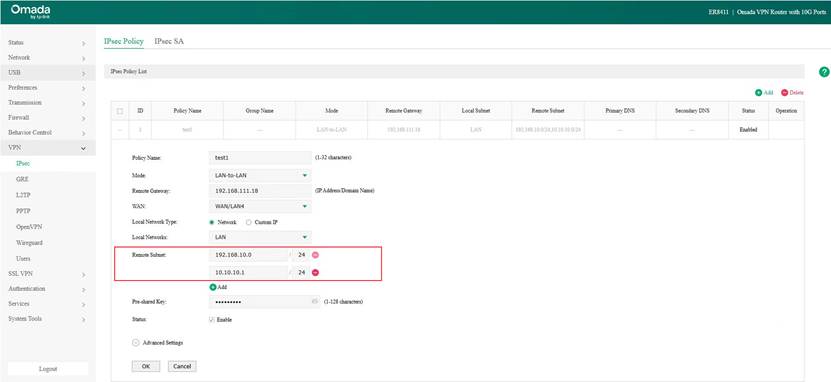Click the red Delete icon above table
Screen dimensions: 831x382
pyautogui.click(x=784, y=93)
